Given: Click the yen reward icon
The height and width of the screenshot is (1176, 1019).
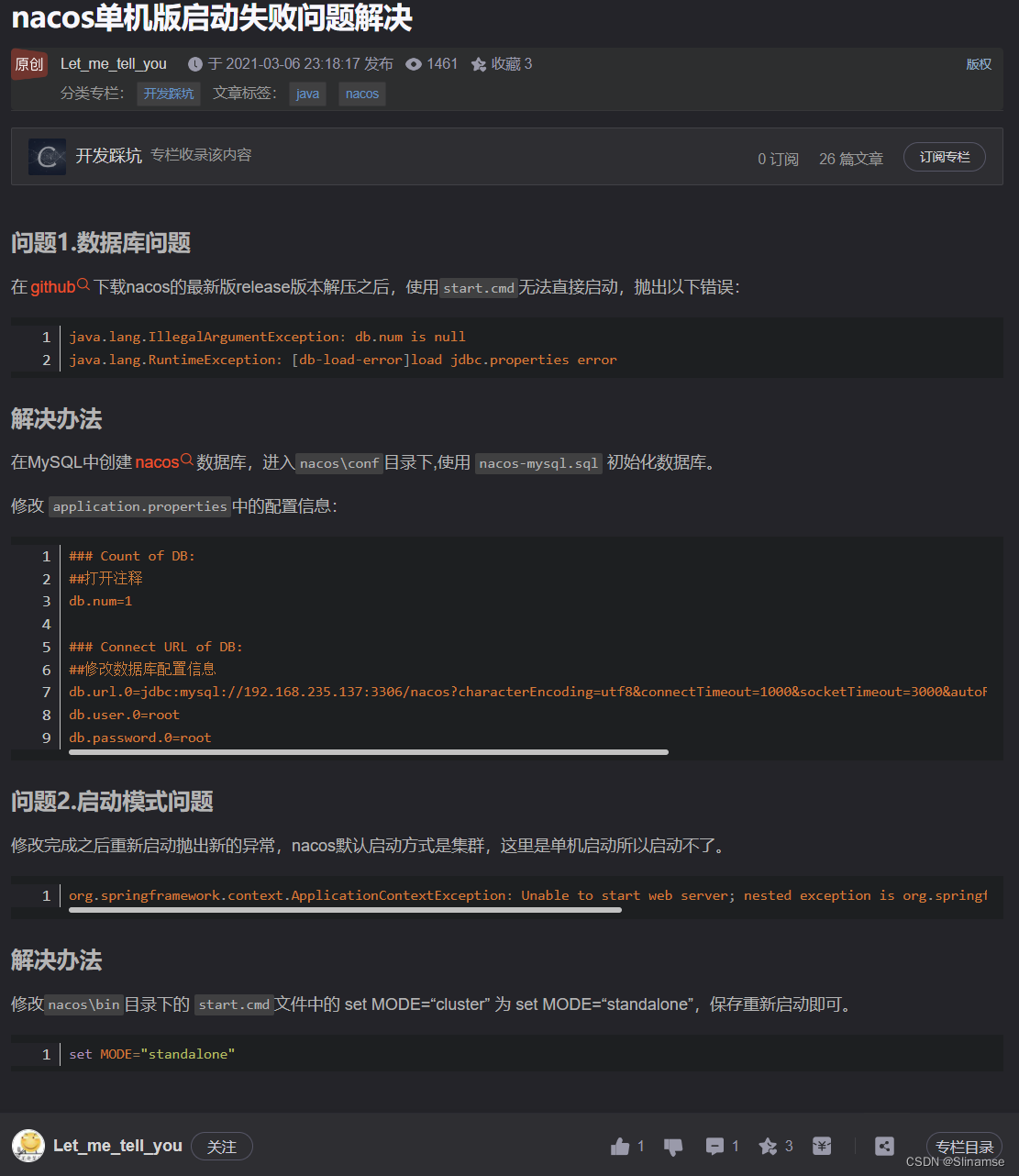Looking at the screenshot, I should tap(822, 1146).
